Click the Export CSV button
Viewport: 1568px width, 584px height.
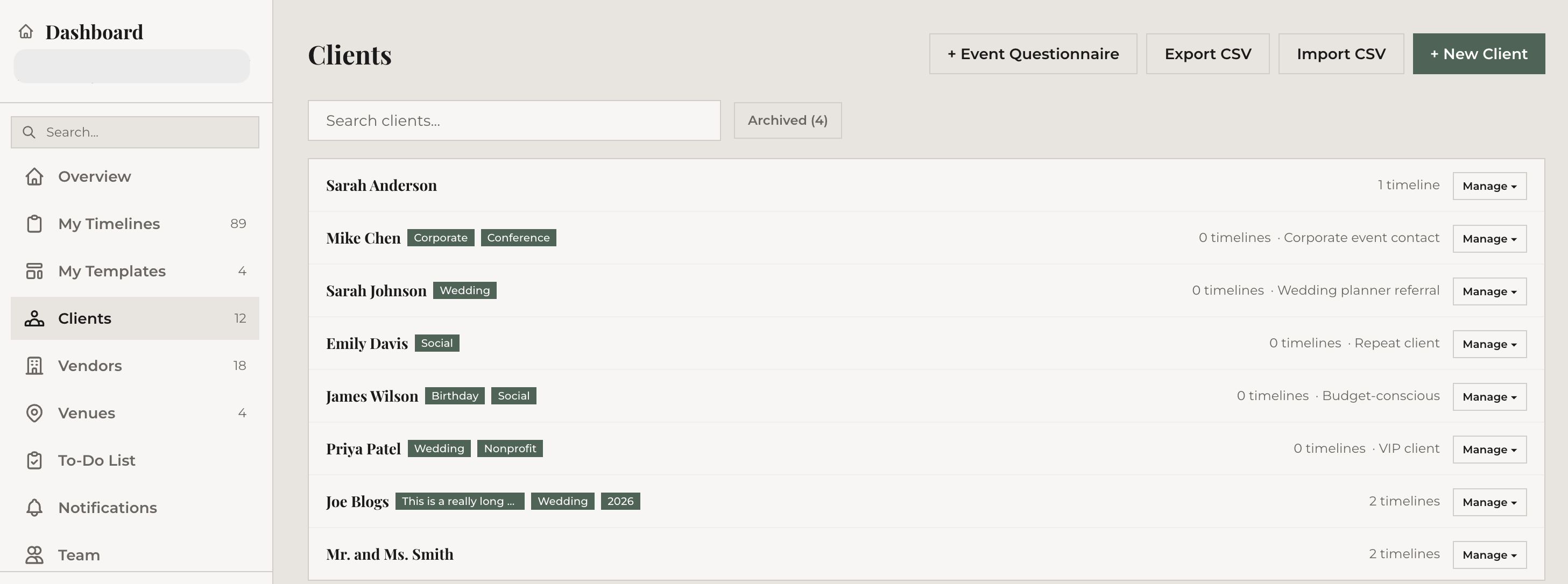click(1207, 54)
